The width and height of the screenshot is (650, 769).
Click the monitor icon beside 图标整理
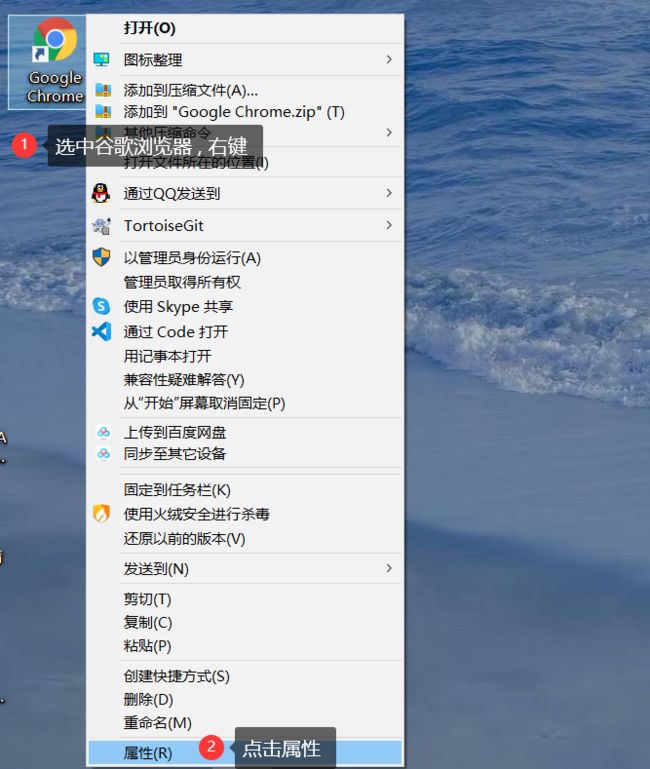102,60
